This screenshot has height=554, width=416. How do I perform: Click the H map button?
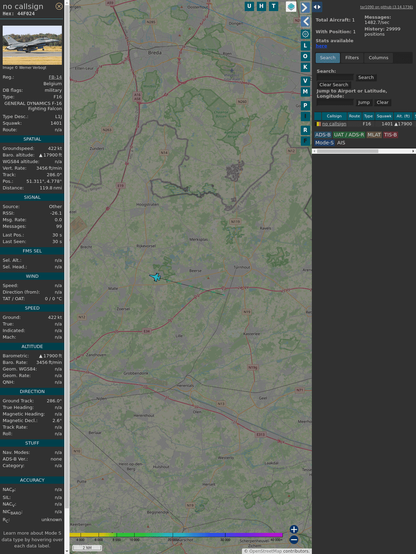click(x=261, y=6)
